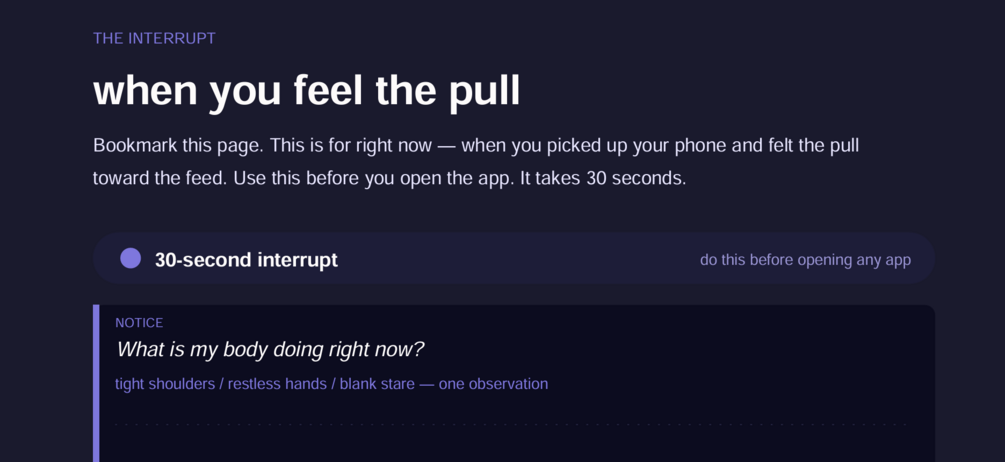This screenshot has height=462, width=1005.
Task: Select the 30-second interrupt title
Action: tap(246, 260)
